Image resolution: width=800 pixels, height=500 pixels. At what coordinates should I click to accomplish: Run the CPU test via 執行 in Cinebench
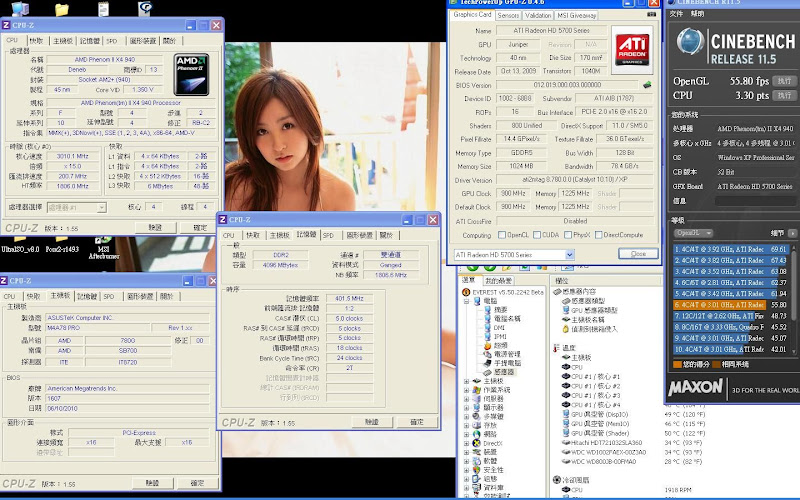(x=784, y=95)
